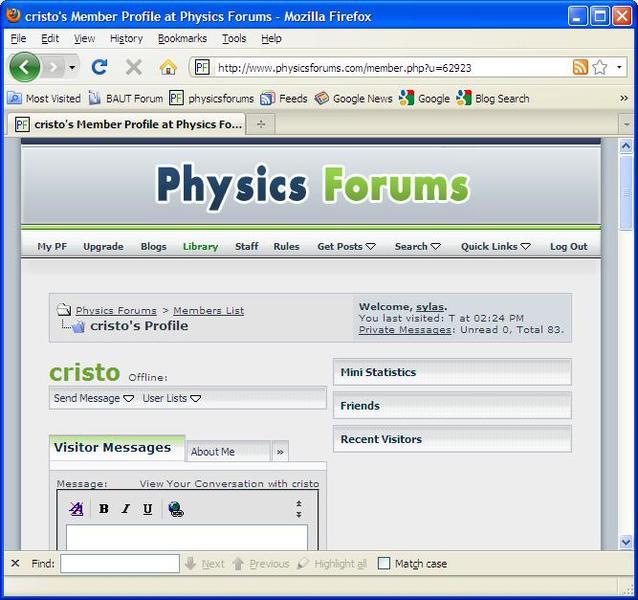
Task: Click the Forward navigation arrow
Action: (x=53, y=68)
